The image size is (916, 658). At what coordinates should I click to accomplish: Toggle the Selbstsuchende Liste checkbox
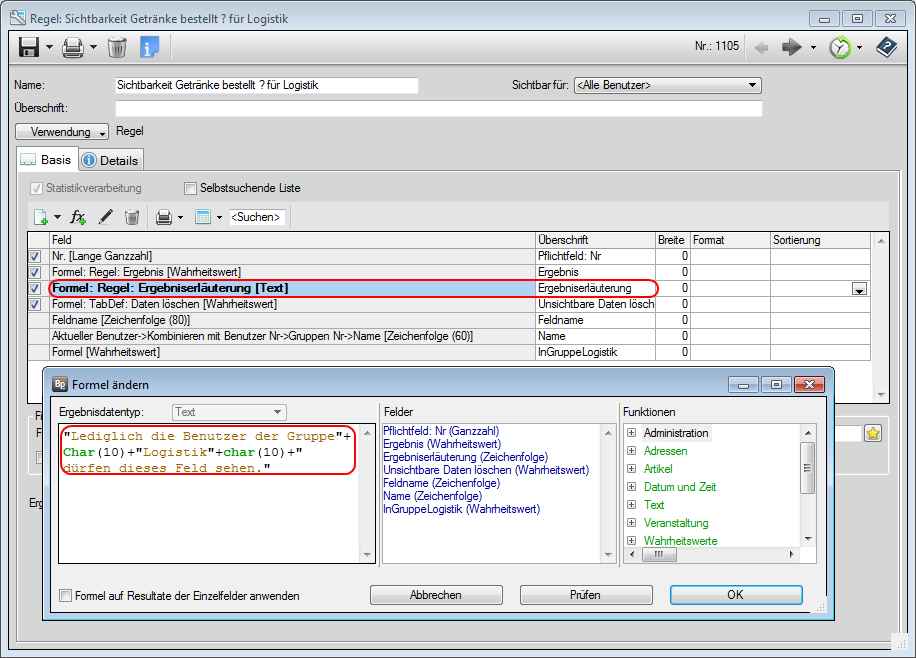tap(191, 188)
